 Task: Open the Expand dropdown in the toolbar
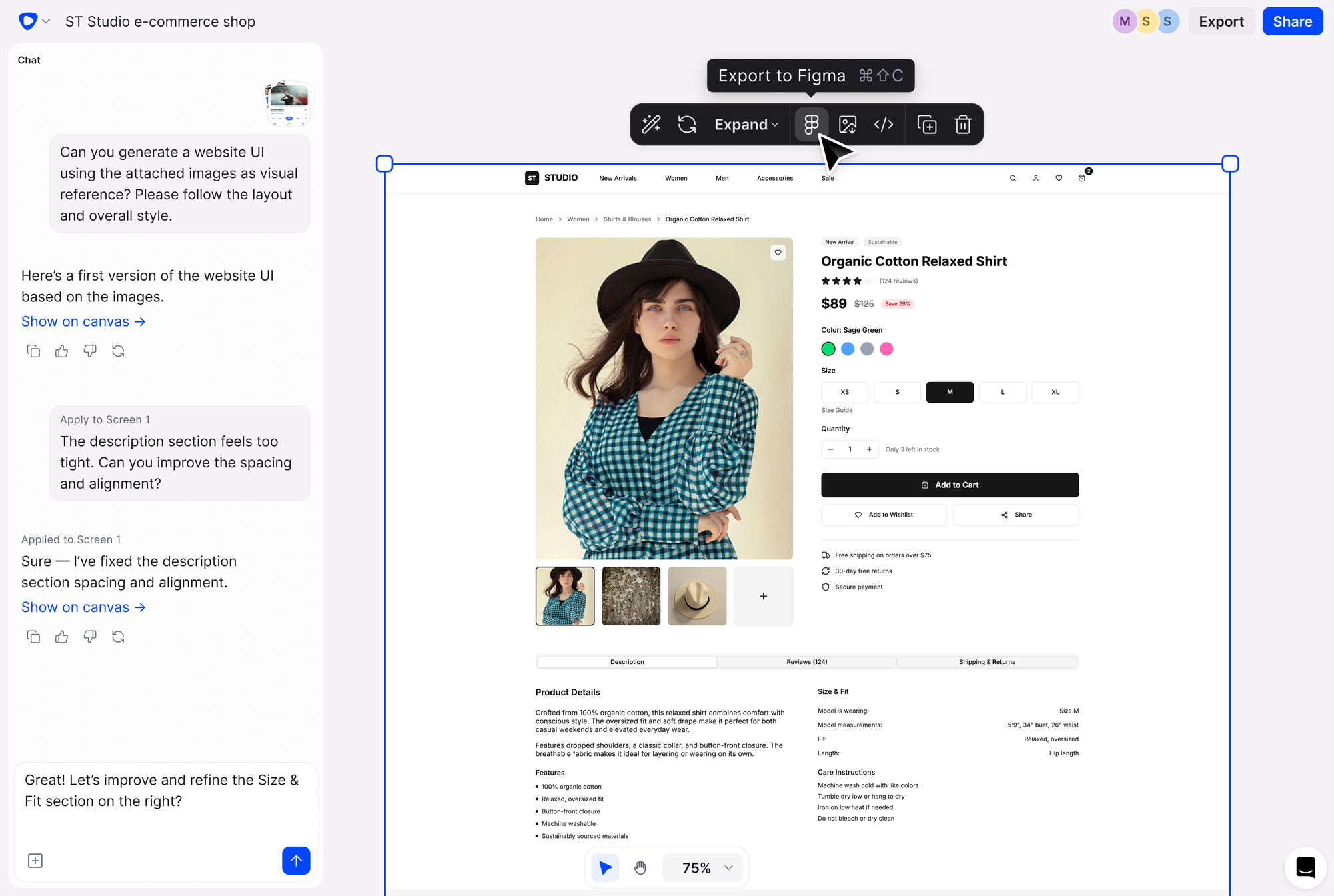745,124
